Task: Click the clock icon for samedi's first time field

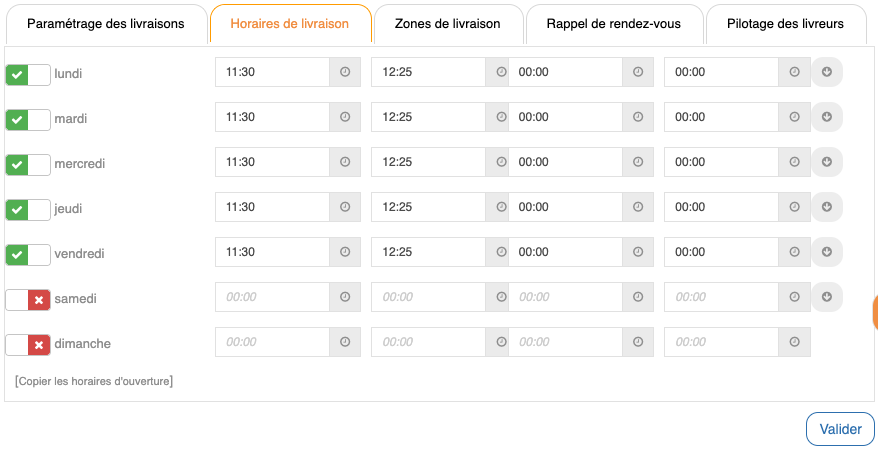Action: click(x=345, y=297)
